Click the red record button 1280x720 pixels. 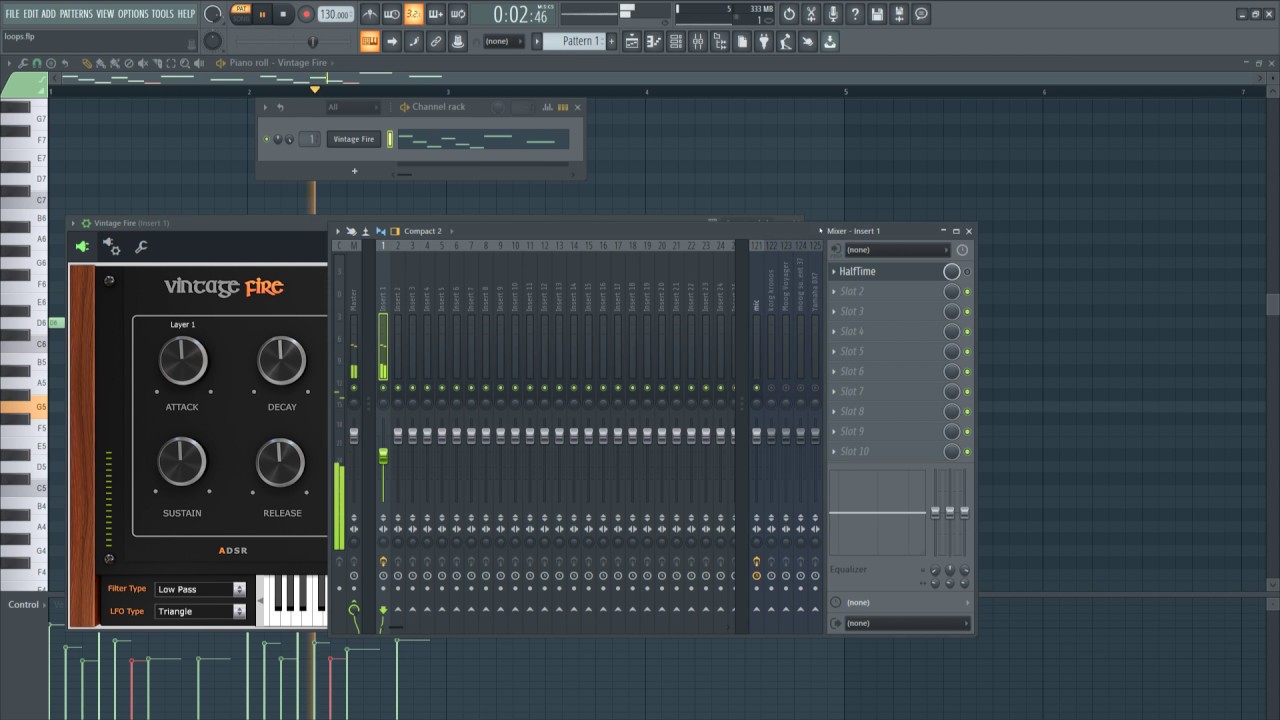pyautogui.click(x=306, y=14)
